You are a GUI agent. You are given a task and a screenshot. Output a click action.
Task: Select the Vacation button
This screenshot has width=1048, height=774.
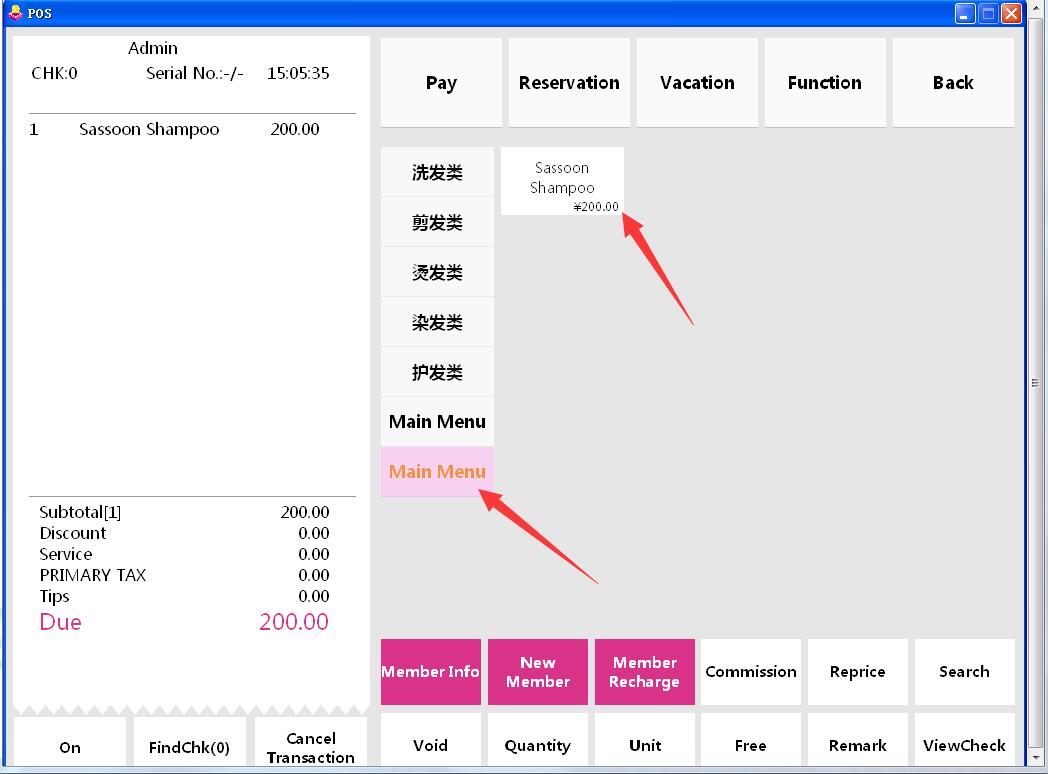click(x=697, y=82)
